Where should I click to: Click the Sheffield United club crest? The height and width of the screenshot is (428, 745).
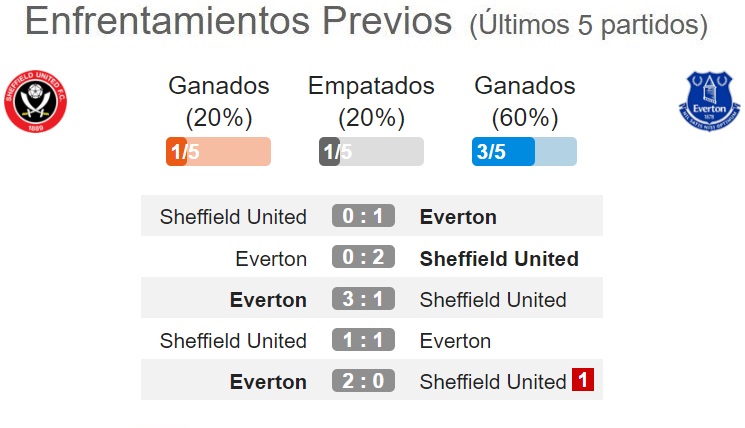pos(36,101)
